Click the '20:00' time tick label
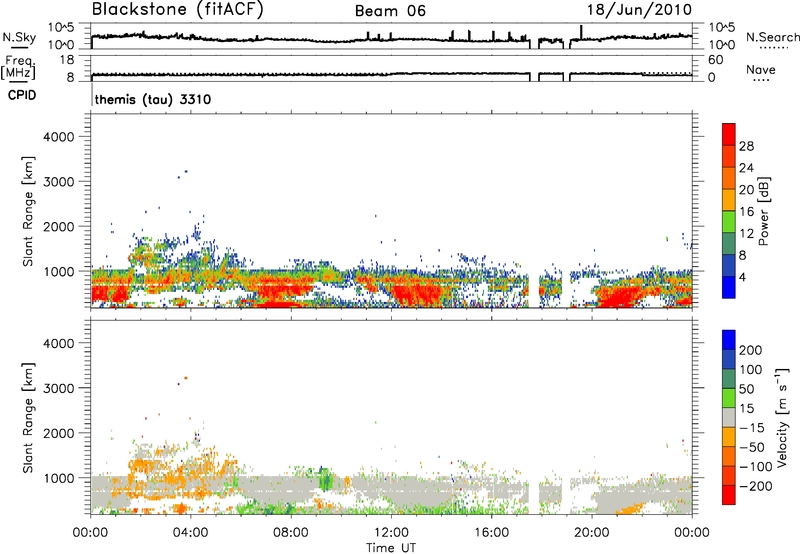 coord(592,533)
